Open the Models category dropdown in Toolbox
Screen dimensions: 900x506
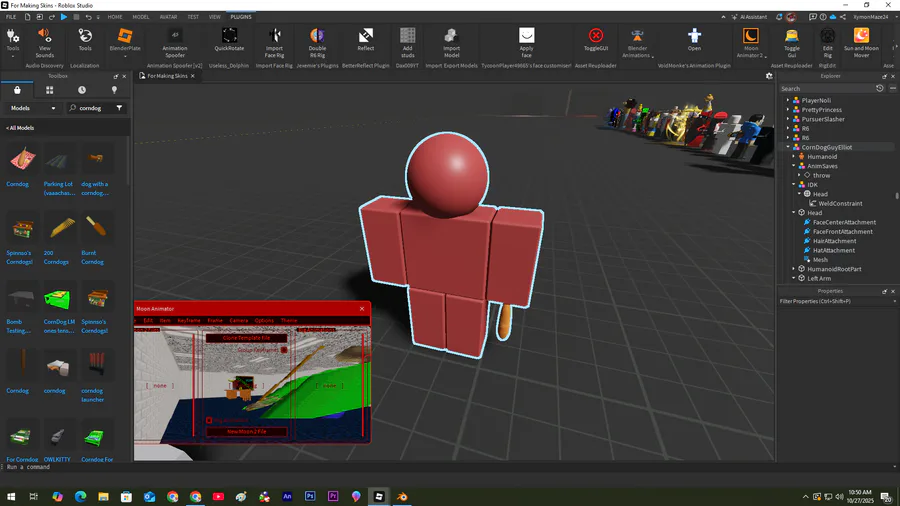point(33,108)
